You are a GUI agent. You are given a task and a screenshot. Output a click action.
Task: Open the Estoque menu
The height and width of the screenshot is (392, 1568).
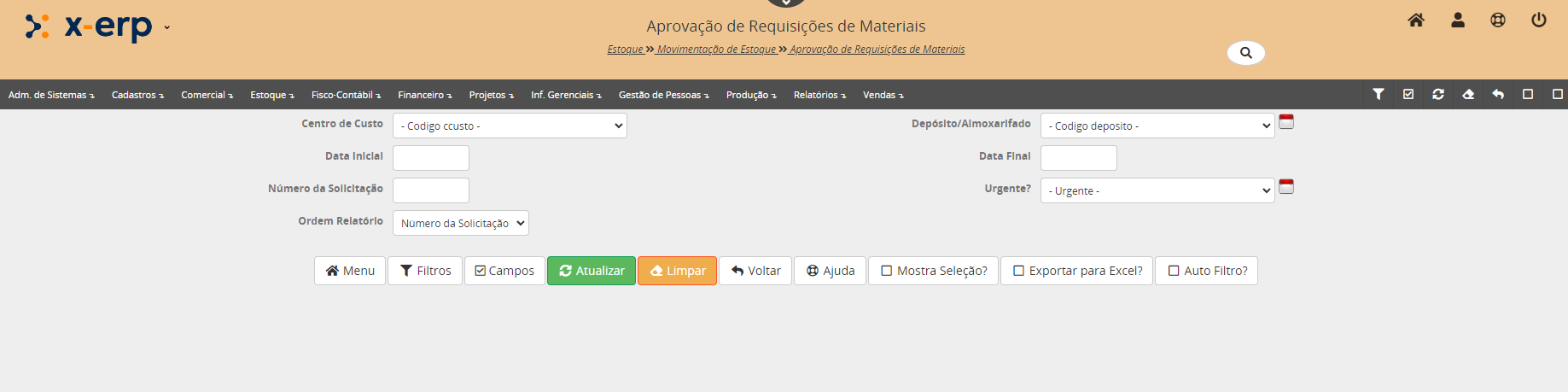pyautogui.click(x=271, y=95)
